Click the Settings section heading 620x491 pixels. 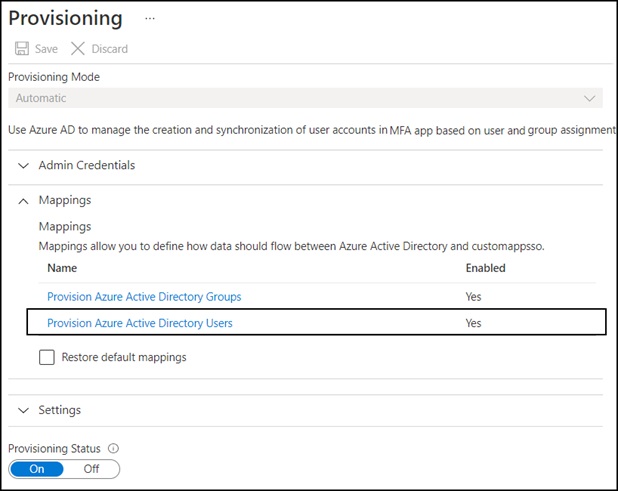[60, 410]
